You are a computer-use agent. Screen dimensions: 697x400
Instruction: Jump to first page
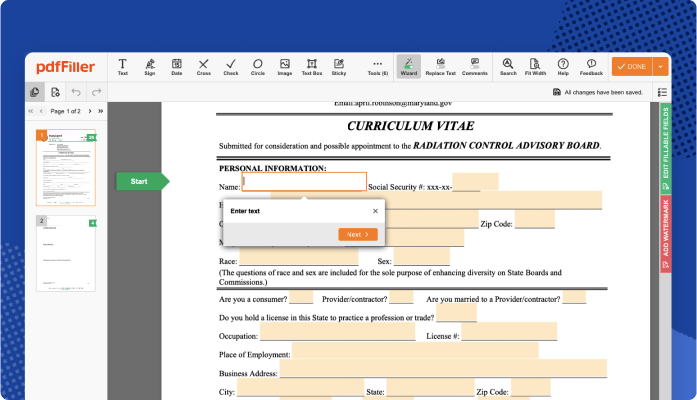[x=31, y=111]
